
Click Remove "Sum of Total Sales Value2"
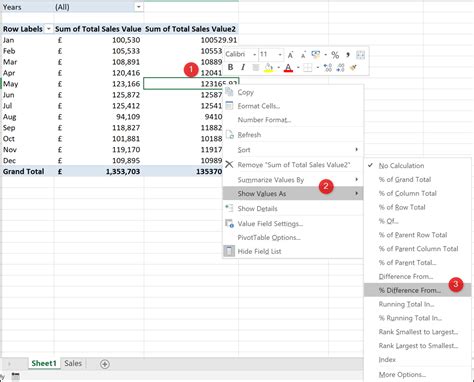click(x=293, y=165)
